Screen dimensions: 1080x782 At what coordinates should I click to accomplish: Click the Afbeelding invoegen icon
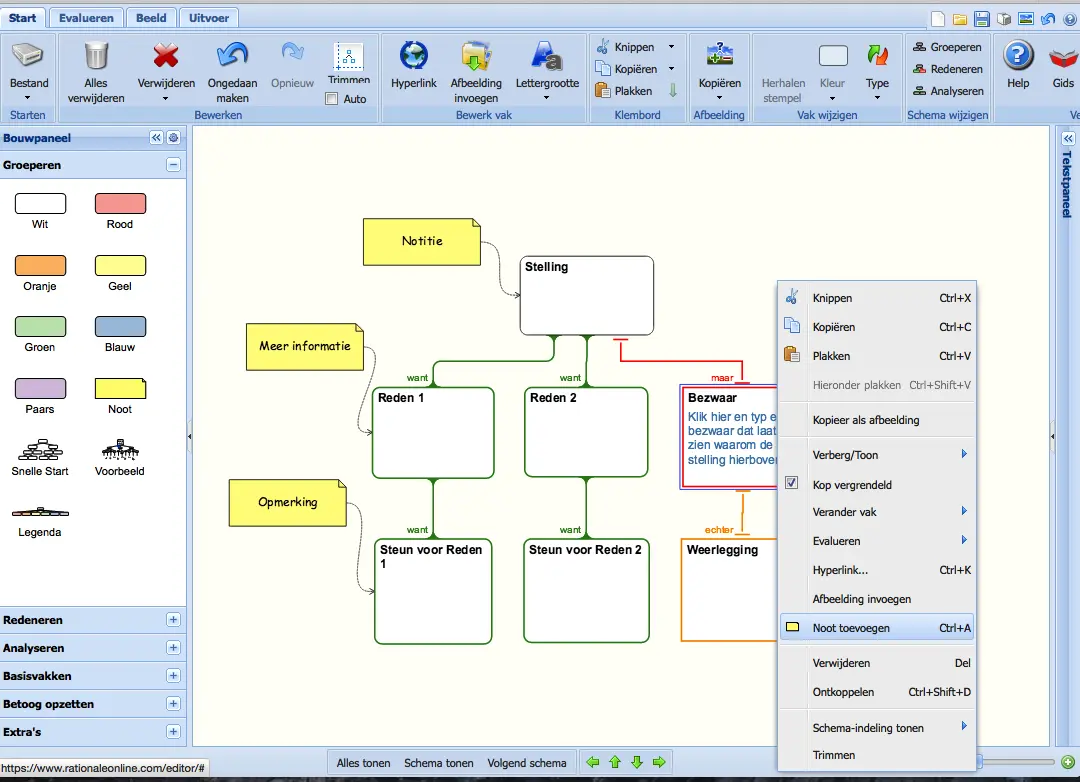tap(475, 56)
